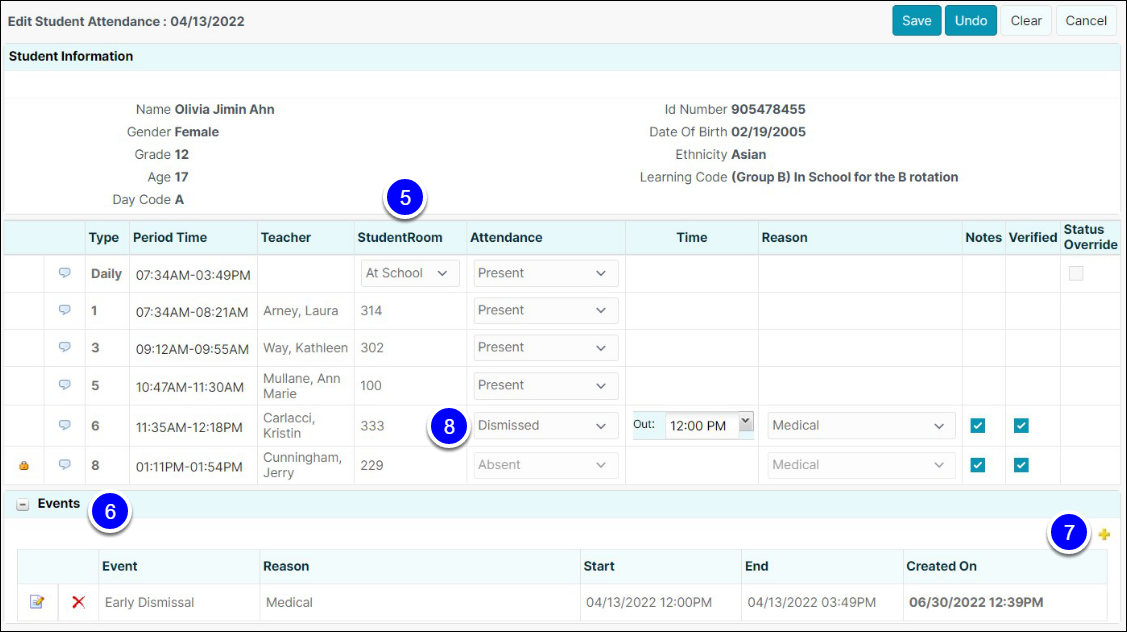
Task: Click the 12:00 PM out time field
Action: (702, 426)
